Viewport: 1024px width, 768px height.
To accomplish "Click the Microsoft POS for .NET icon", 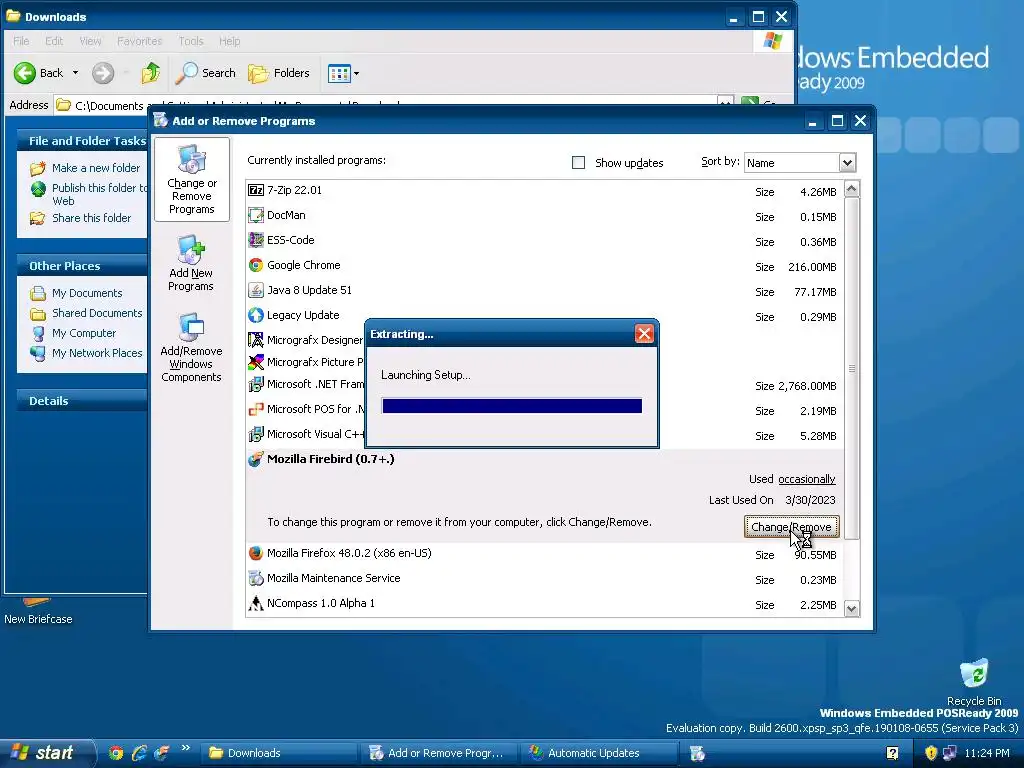I will pyautogui.click(x=255, y=409).
